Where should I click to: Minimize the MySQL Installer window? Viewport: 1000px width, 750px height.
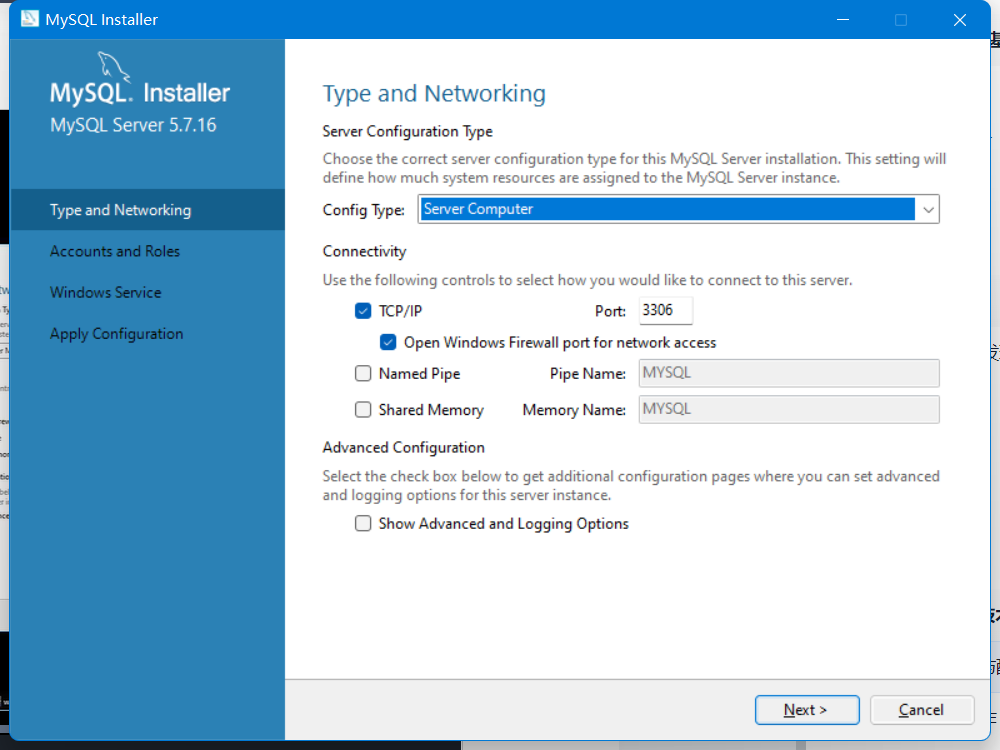pyautogui.click(x=842, y=20)
